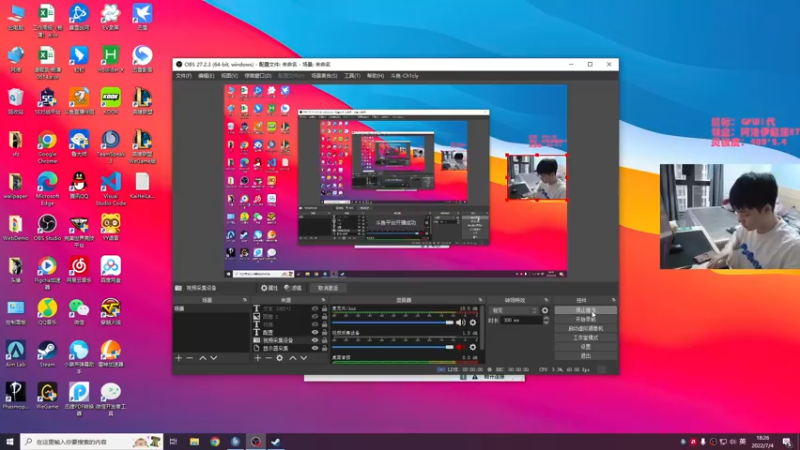The width and height of the screenshot is (800, 450).
Task: Float the Audio Mixer dock via header icon
Action: click(x=480, y=300)
